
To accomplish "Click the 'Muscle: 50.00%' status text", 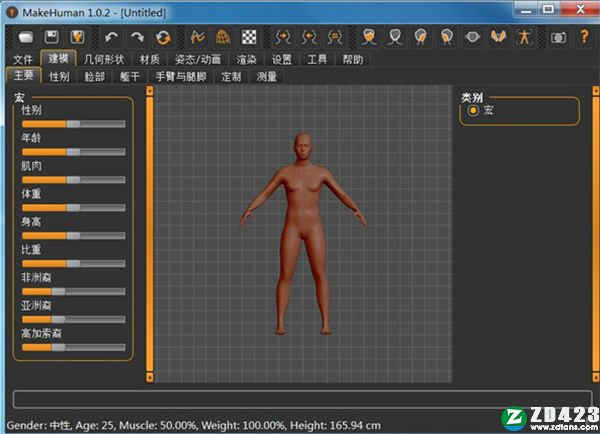I will [157, 426].
